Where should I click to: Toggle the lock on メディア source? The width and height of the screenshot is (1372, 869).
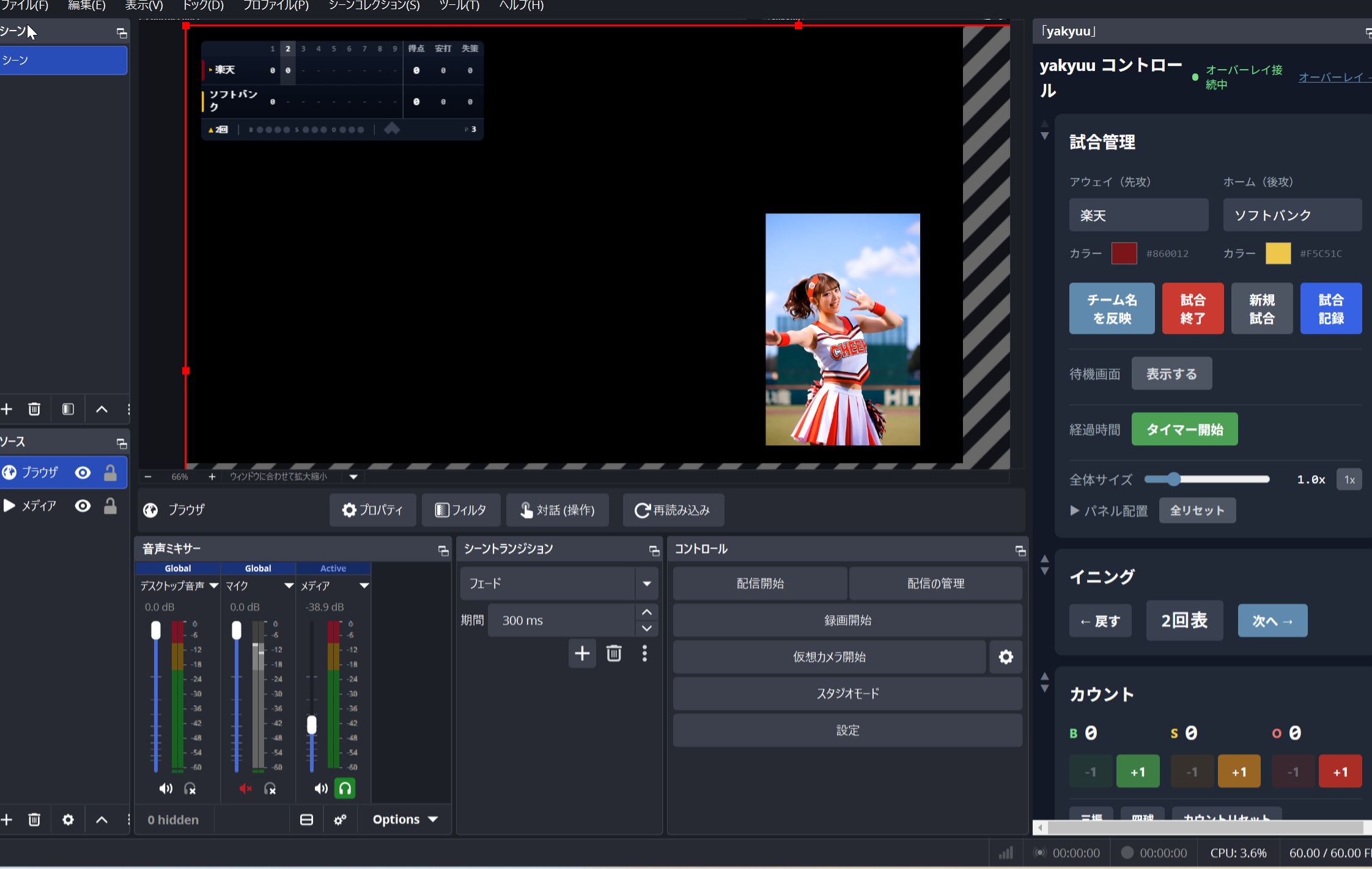[110, 506]
